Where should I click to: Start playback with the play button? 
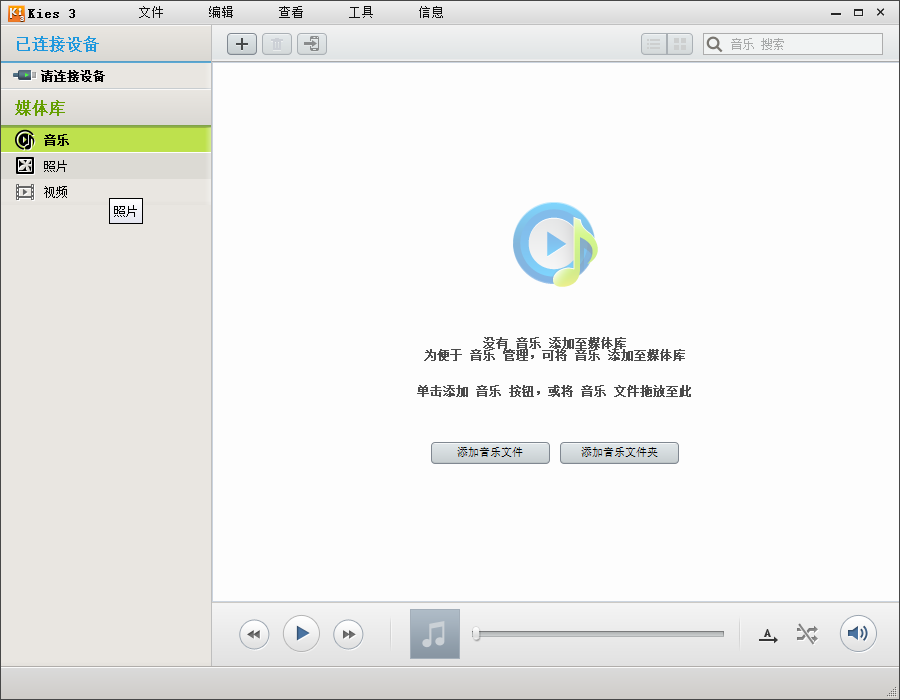point(301,633)
